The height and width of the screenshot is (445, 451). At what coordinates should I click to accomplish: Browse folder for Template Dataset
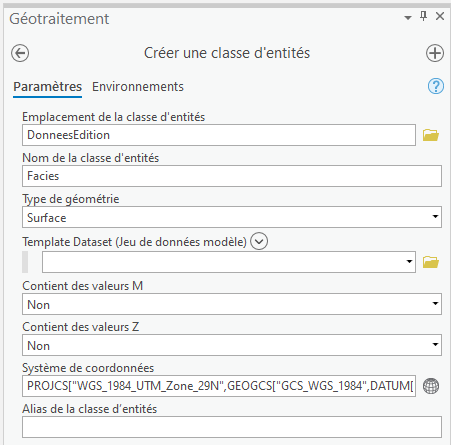click(431, 262)
